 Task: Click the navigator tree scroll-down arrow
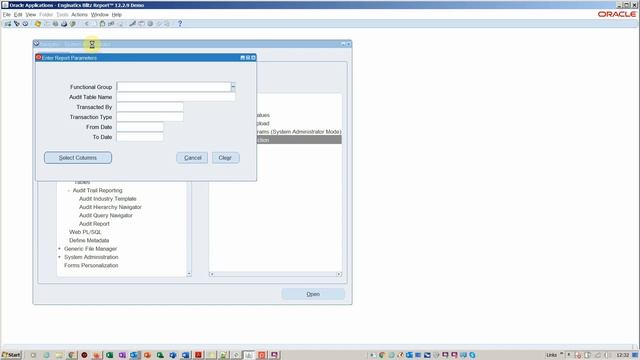pyautogui.click(x=189, y=274)
